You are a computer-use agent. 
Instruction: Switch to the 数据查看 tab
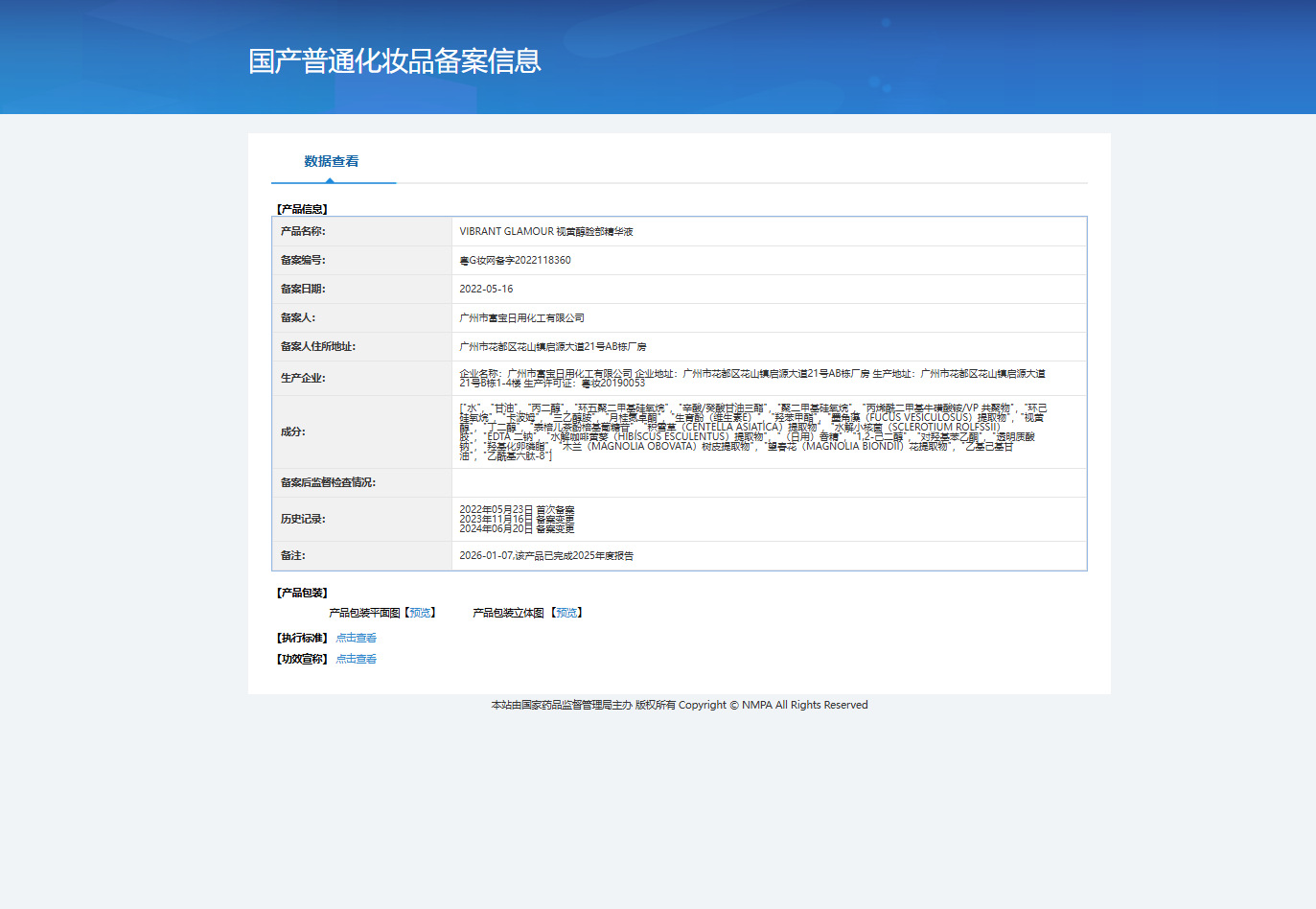(x=332, y=161)
